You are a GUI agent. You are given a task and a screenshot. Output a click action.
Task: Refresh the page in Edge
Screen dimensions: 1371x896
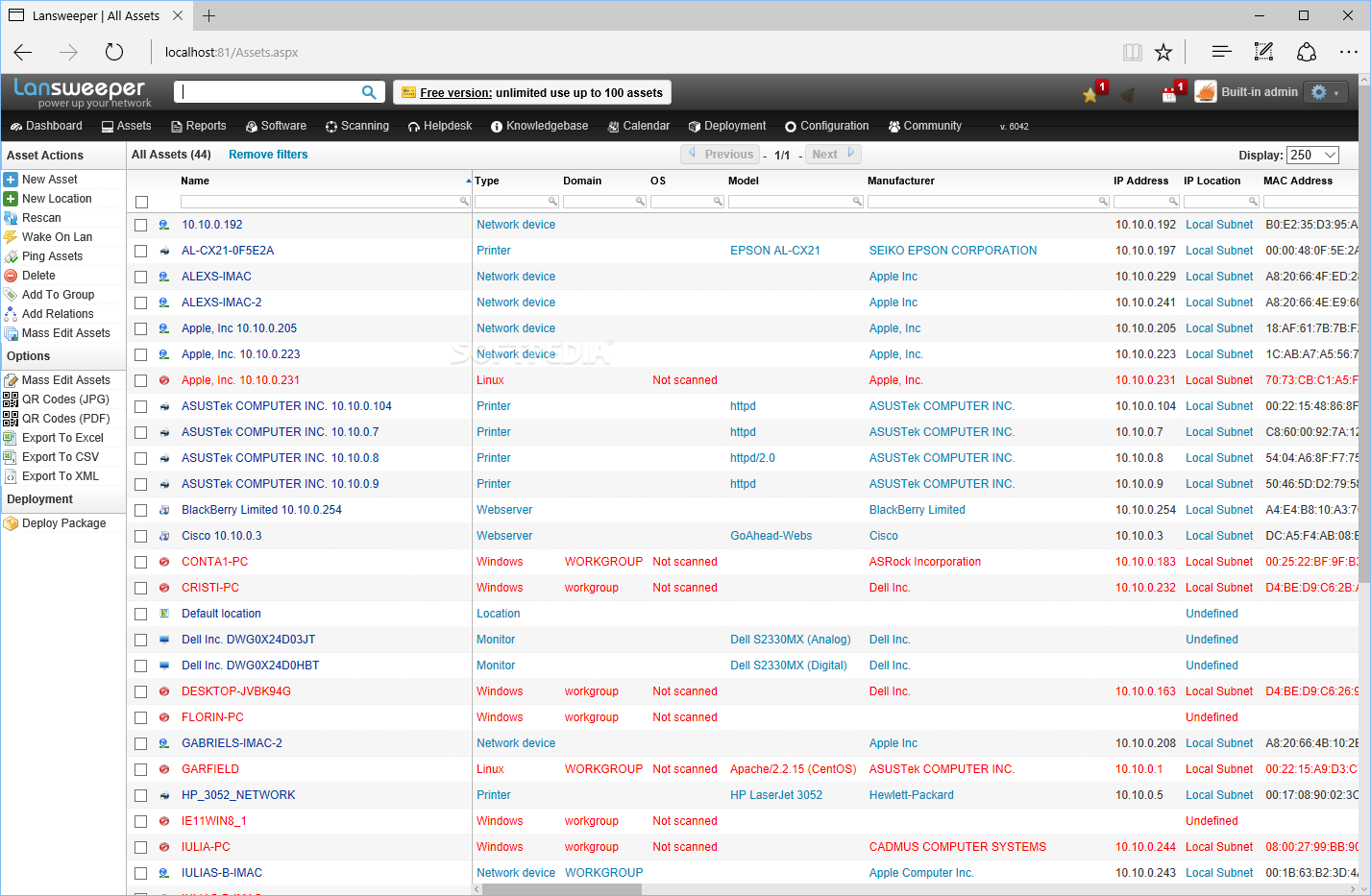click(114, 52)
